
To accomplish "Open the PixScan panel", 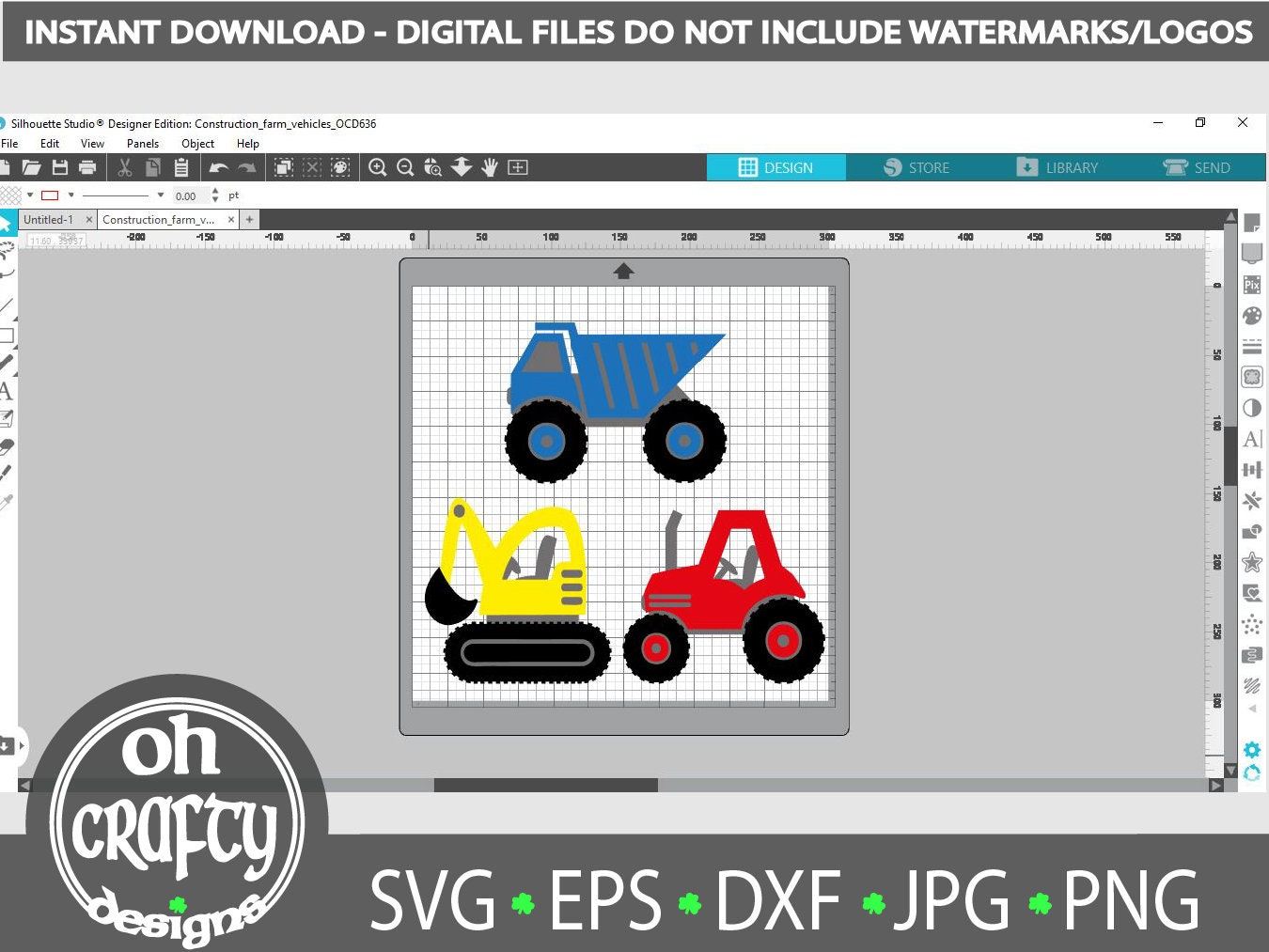I will pyautogui.click(x=1252, y=283).
